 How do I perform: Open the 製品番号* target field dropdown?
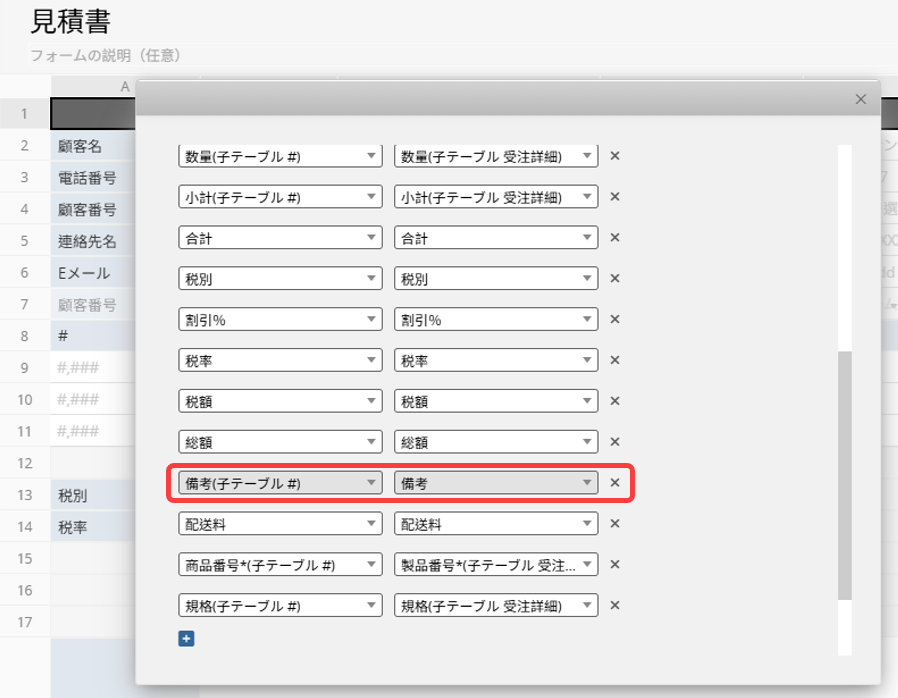(496, 565)
